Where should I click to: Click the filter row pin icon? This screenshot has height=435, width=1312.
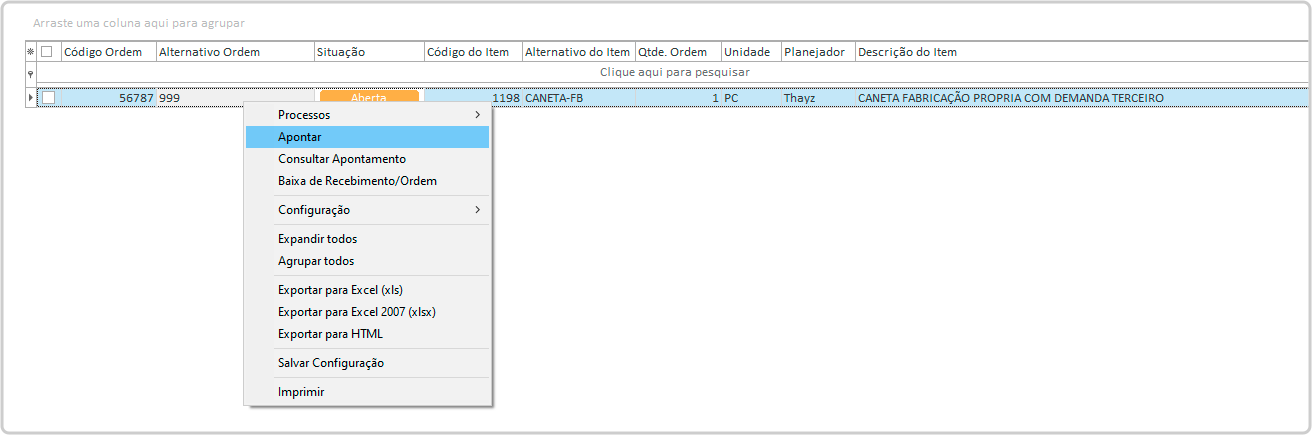30,73
